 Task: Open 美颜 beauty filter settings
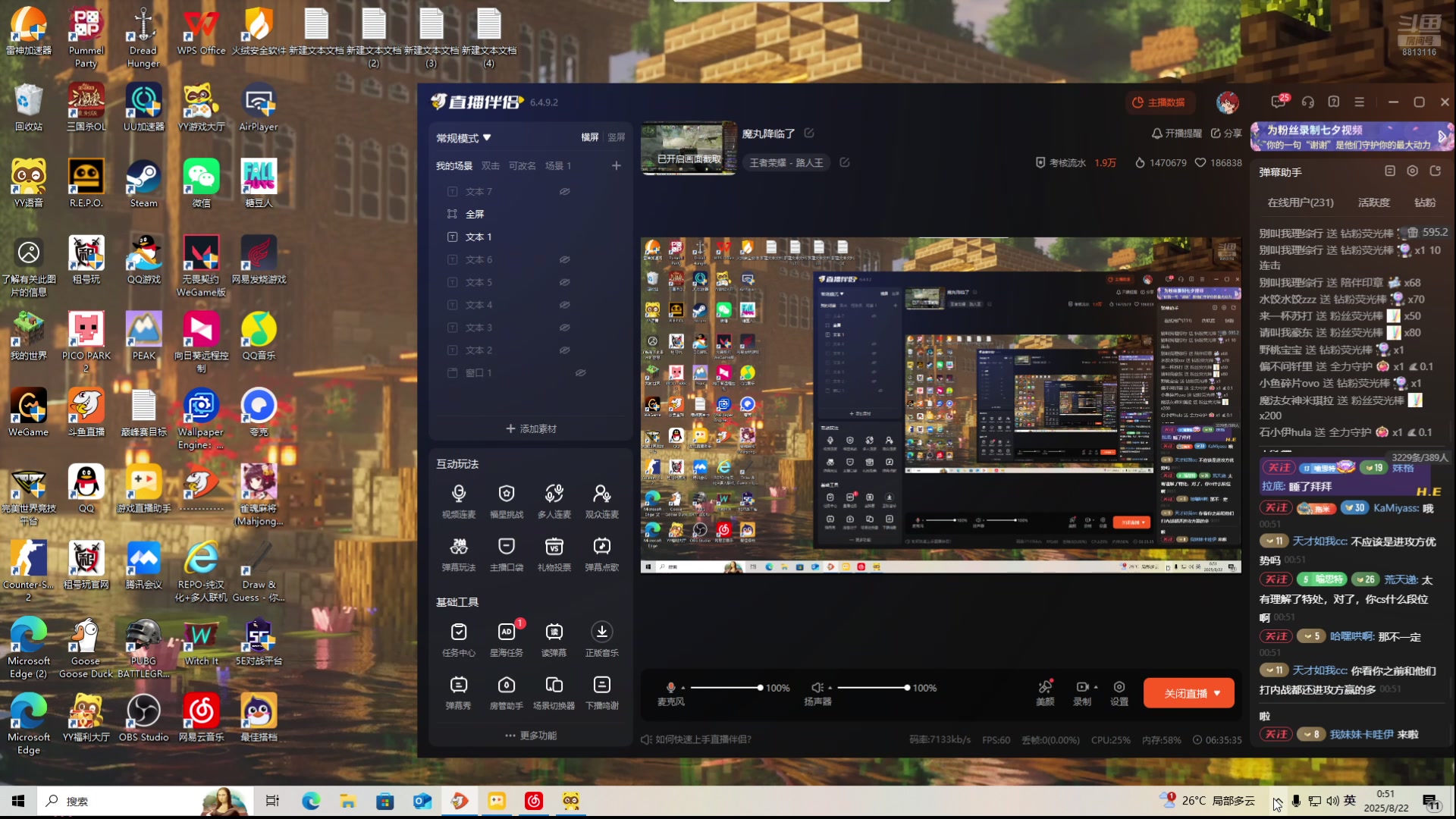click(1045, 692)
